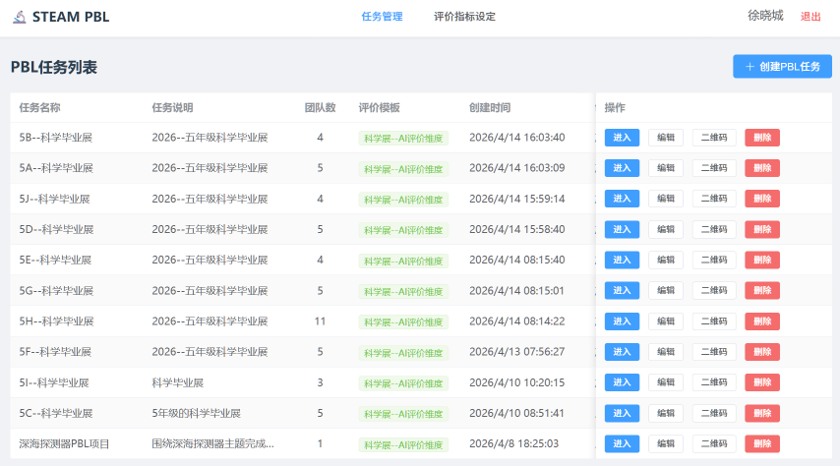Image resolution: width=840 pixels, height=466 pixels.
Task: Show QR code for 5D--科学毕业展
Action: (x=714, y=229)
